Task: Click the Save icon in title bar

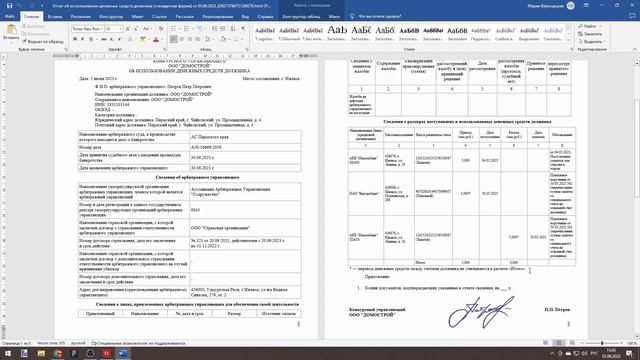Action: (x=9, y=6)
